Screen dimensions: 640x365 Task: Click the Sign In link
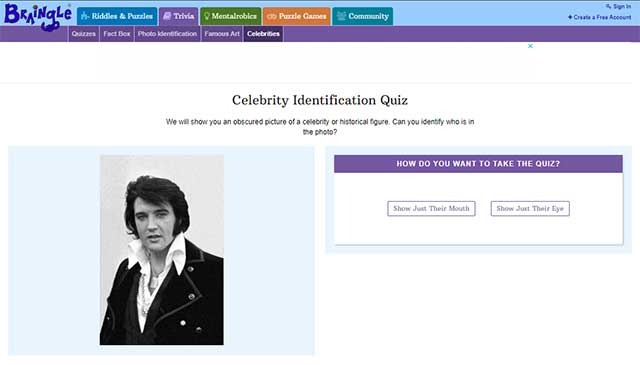click(x=622, y=7)
